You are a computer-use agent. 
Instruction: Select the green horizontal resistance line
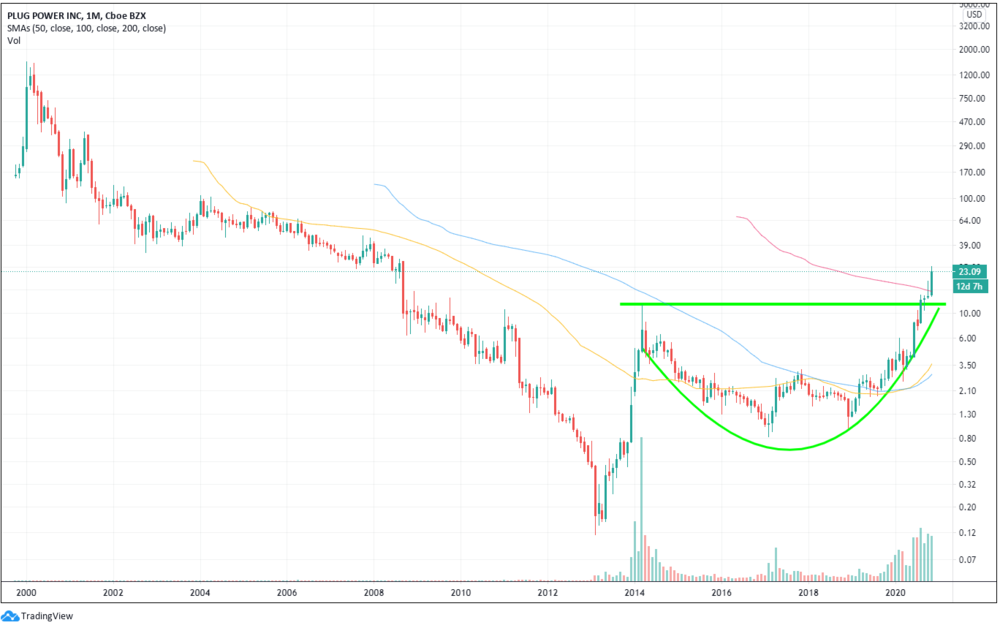point(783,304)
